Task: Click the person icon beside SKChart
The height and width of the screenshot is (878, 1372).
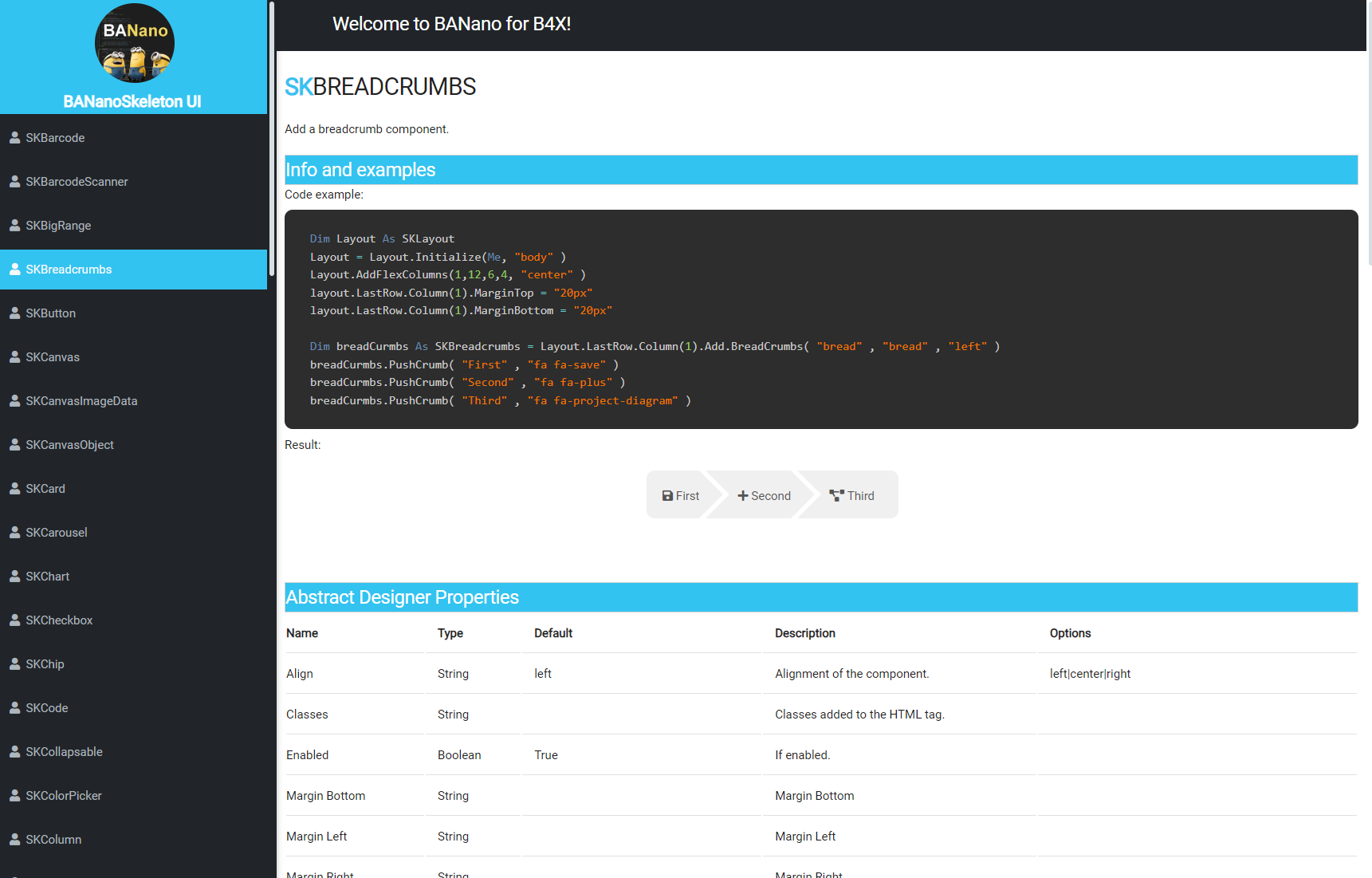Action: pyautogui.click(x=14, y=576)
